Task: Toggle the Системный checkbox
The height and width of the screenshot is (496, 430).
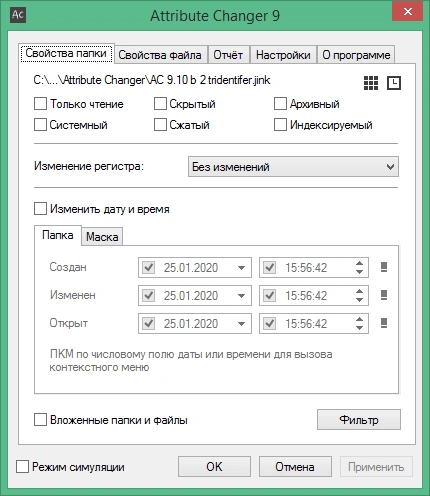Action: [40, 125]
